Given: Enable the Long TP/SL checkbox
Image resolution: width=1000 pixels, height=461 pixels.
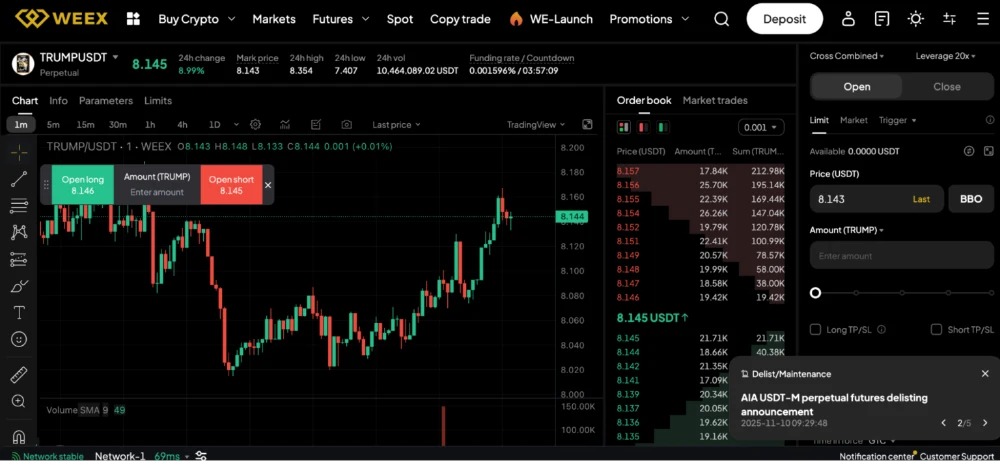Looking at the screenshot, I should 816,329.
